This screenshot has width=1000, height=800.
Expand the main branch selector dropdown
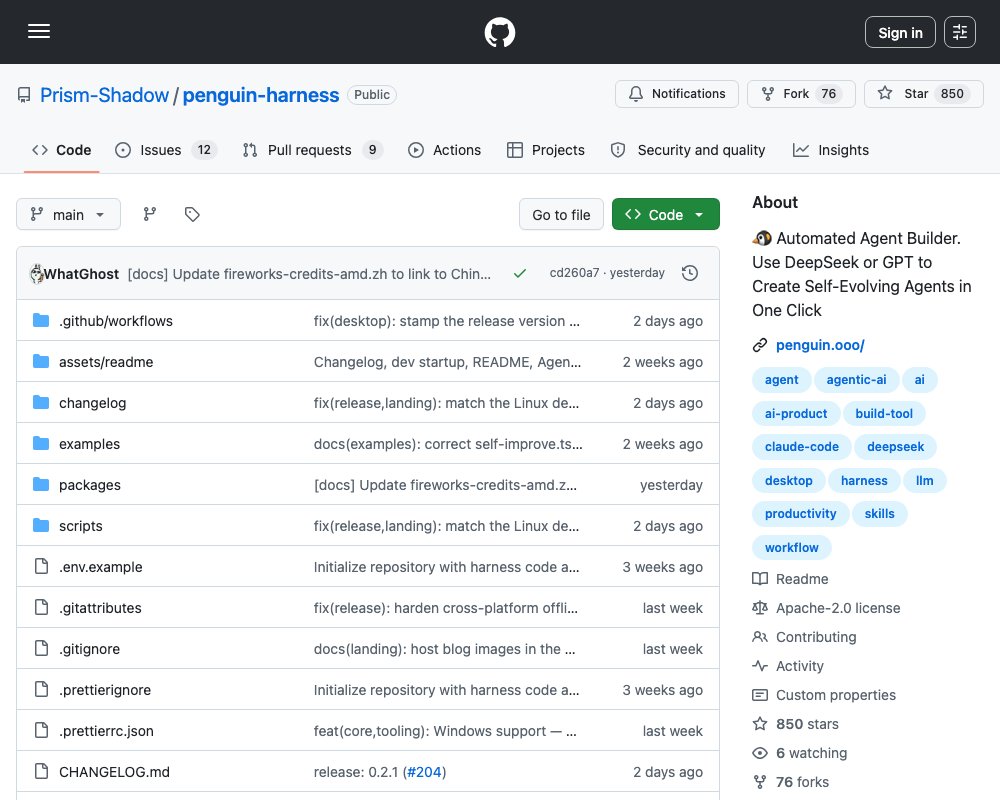coord(68,214)
